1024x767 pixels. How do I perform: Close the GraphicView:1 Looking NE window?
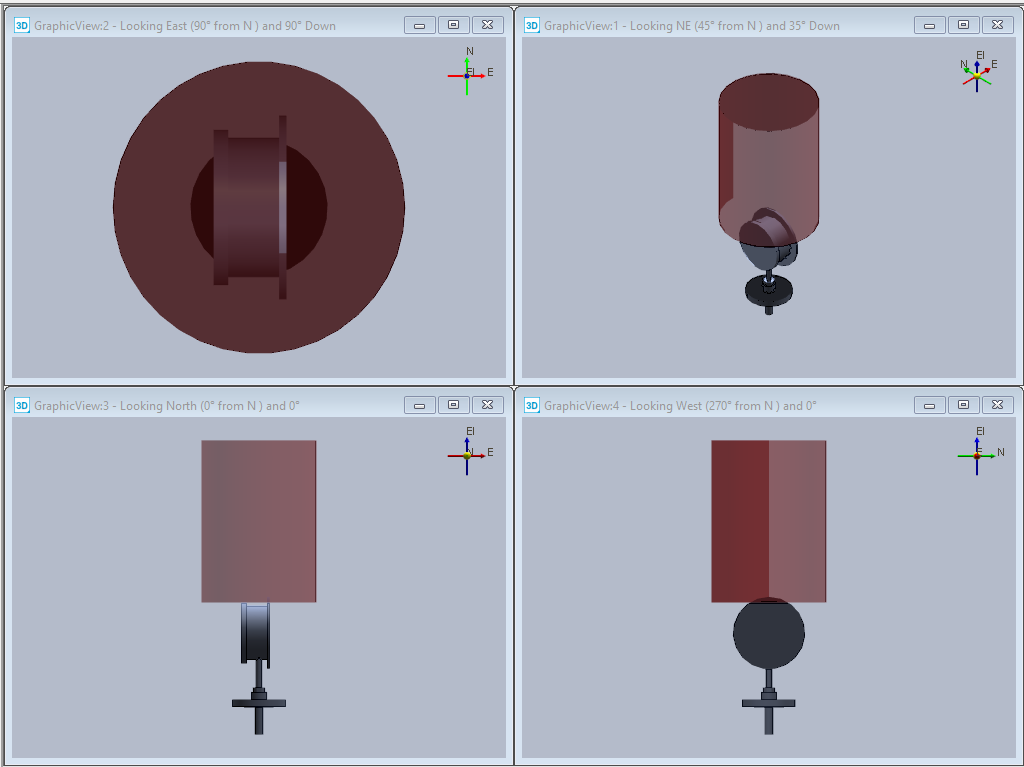[997, 25]
